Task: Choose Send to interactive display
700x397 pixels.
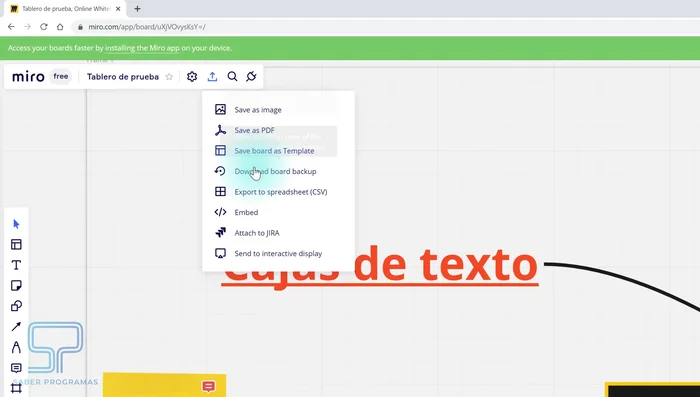Action: [278, 253]
